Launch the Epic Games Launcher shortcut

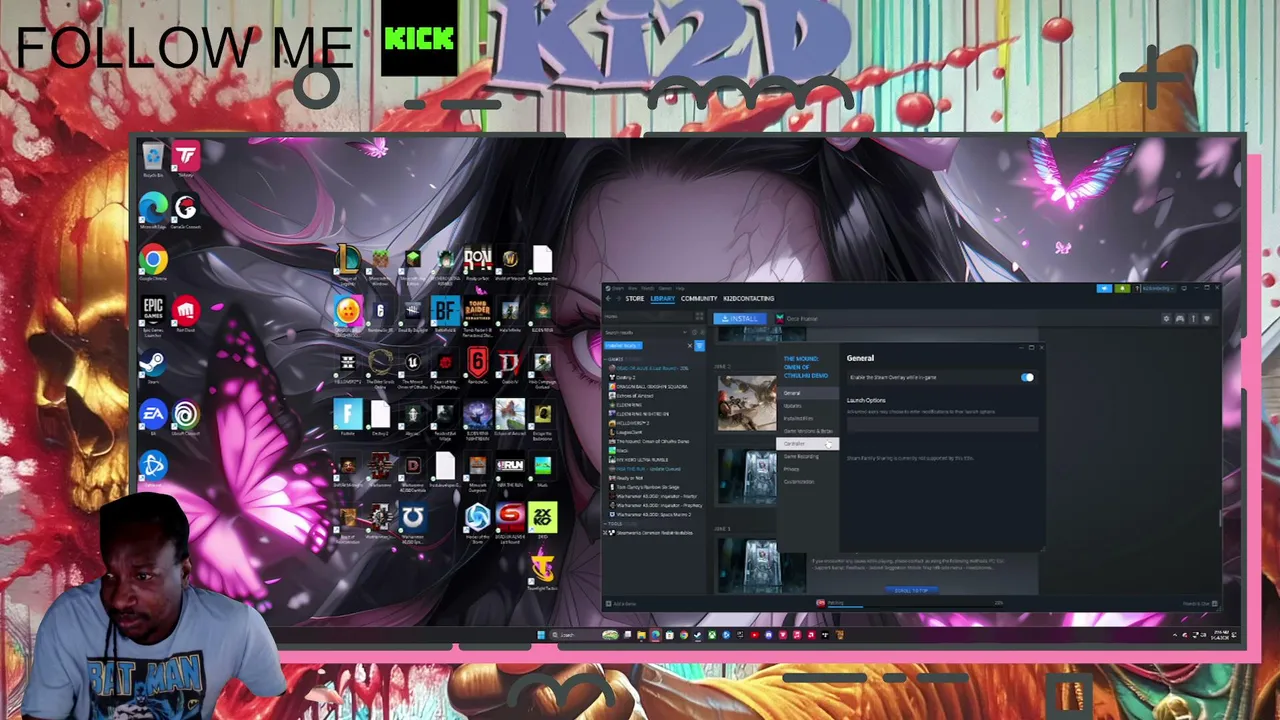pyautogui.click(x=153, y=316)
